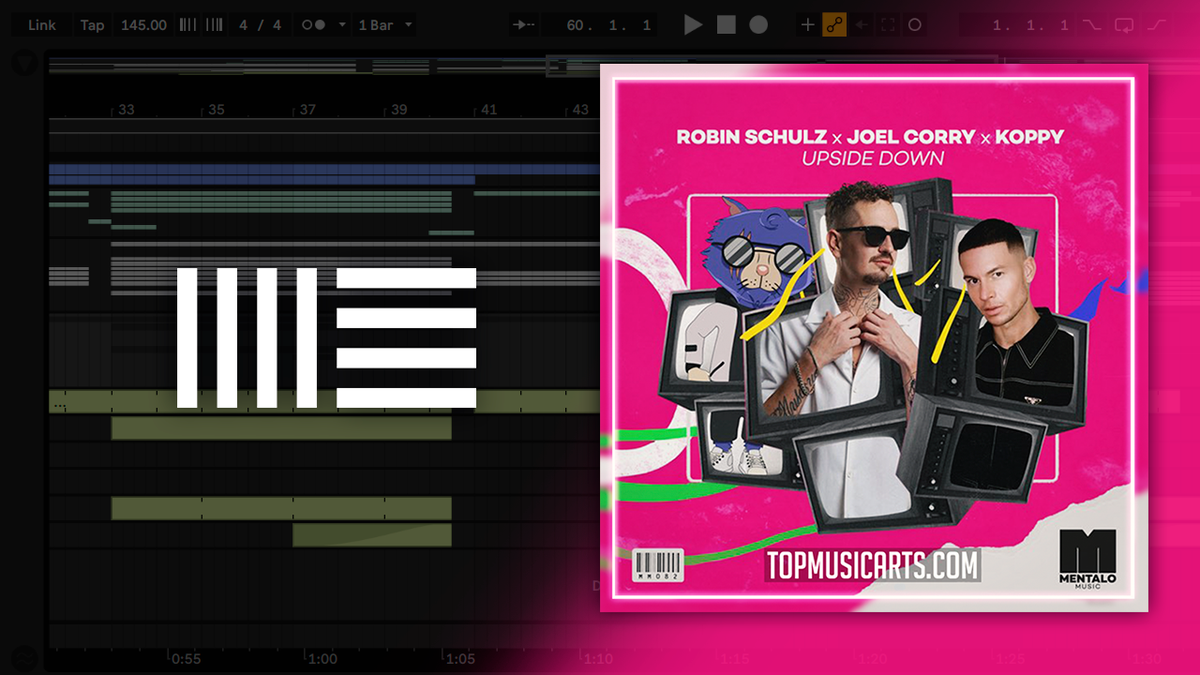
Task: Open the metronome settings dropdown arrow
Action: coord(343,24)
